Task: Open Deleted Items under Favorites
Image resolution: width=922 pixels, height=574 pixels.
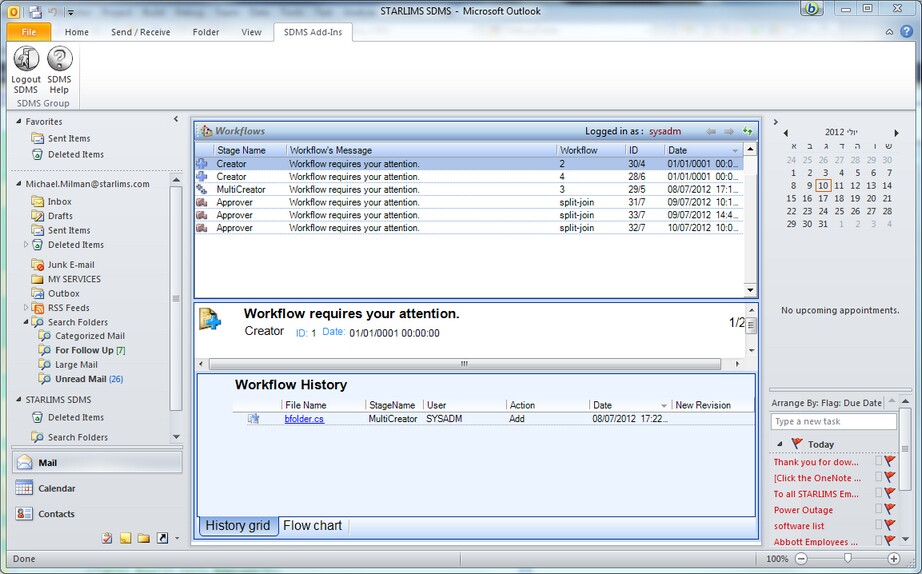Action: (x=75, y=154)
